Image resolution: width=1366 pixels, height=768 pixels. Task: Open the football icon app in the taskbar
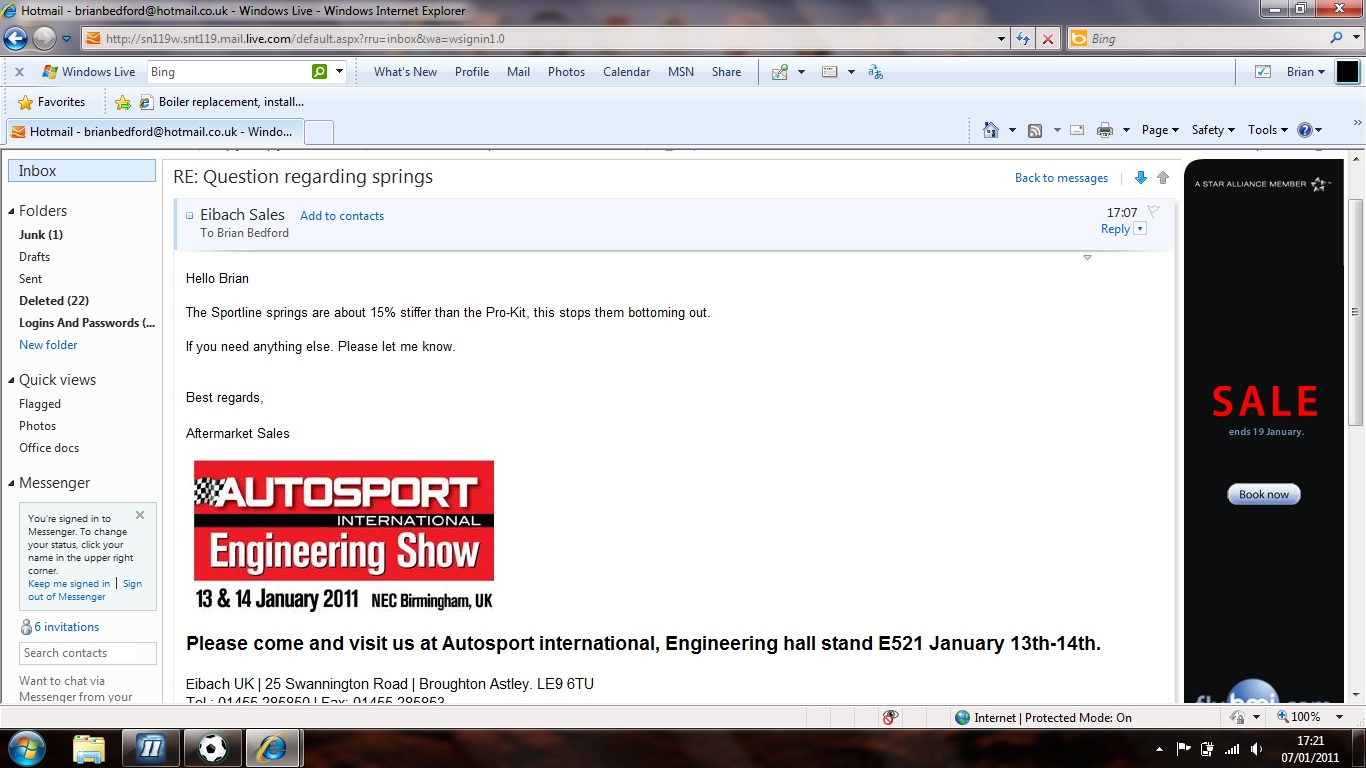[212, 748]
